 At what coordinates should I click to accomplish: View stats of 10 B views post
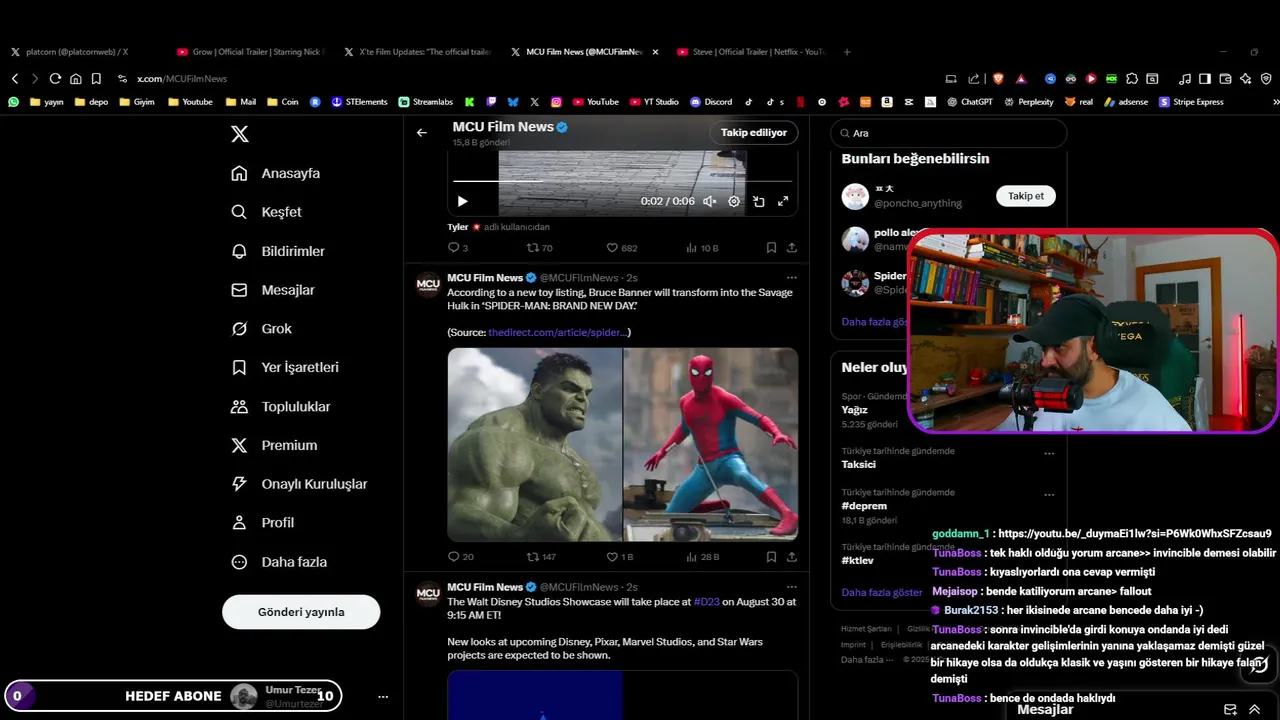click(702, 248)
